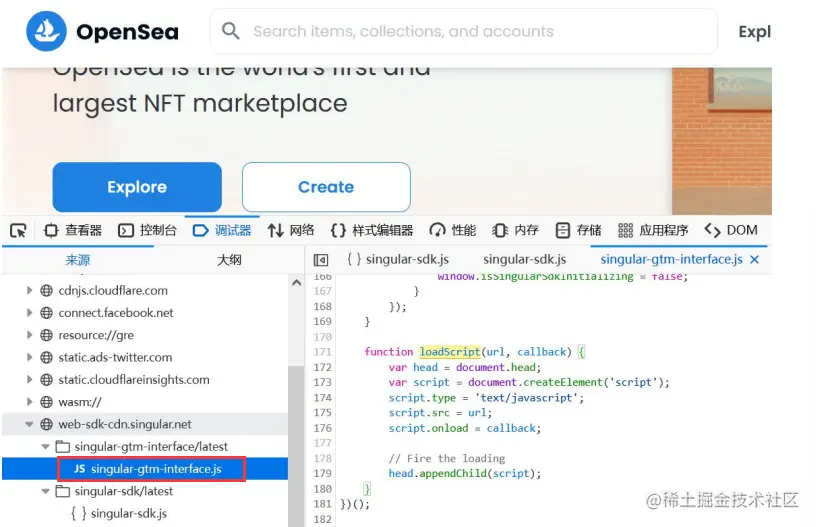
Task: Open the 应用程序 application tab
Action: [x=653, y=230]
